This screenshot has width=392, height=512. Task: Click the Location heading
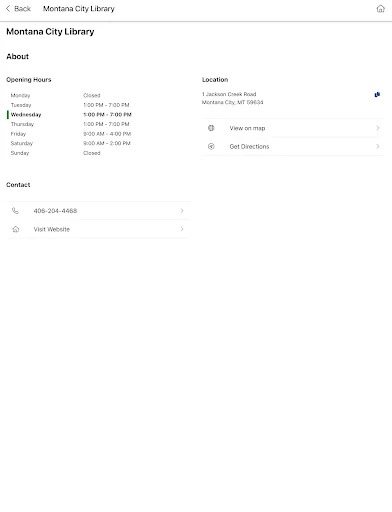pos(215,80)
